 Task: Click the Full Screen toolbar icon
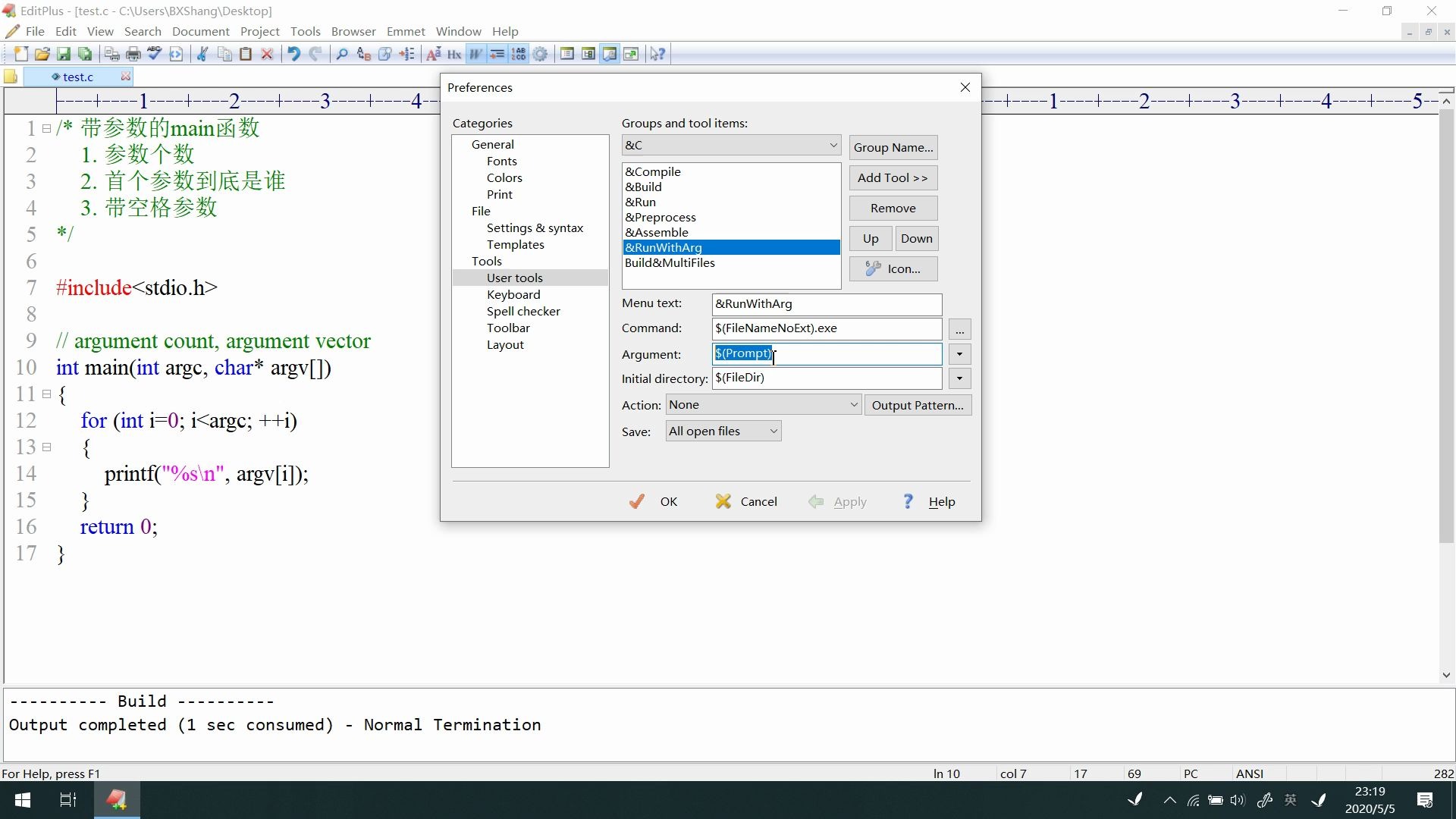pos(631,54)
